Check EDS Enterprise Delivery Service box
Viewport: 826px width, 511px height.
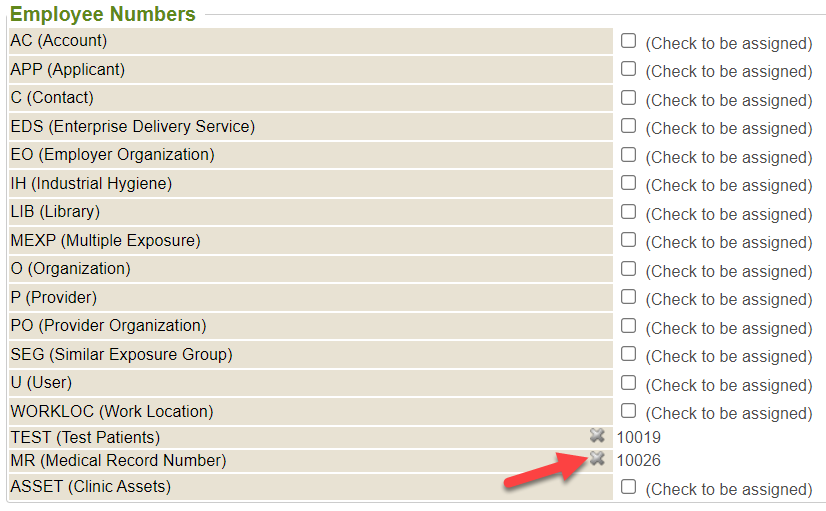[628, 126]
